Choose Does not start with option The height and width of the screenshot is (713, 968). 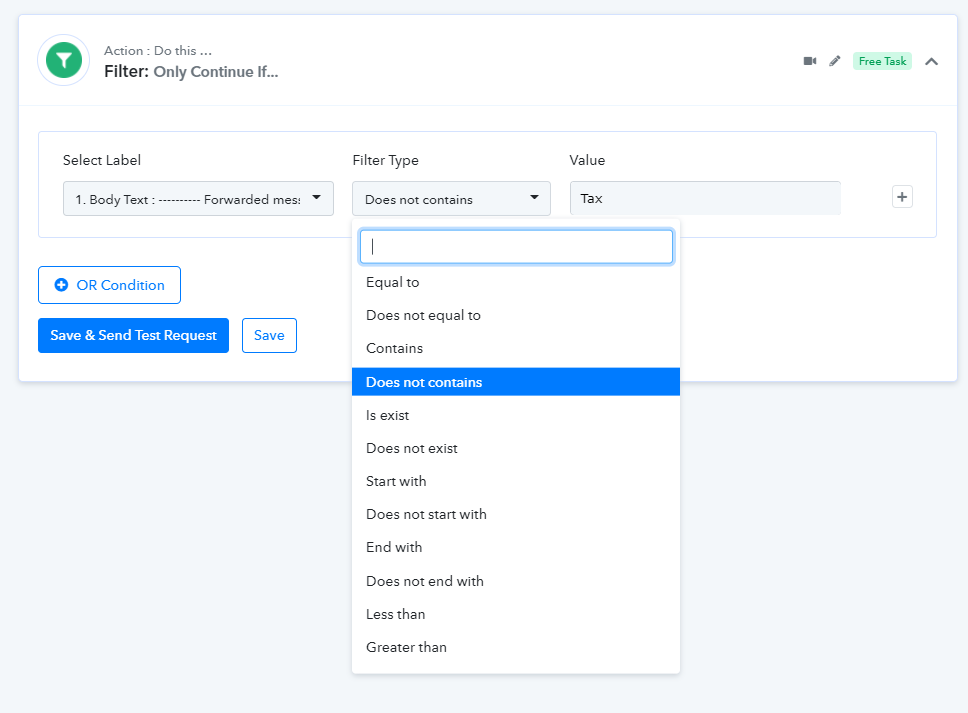(515, 514)
